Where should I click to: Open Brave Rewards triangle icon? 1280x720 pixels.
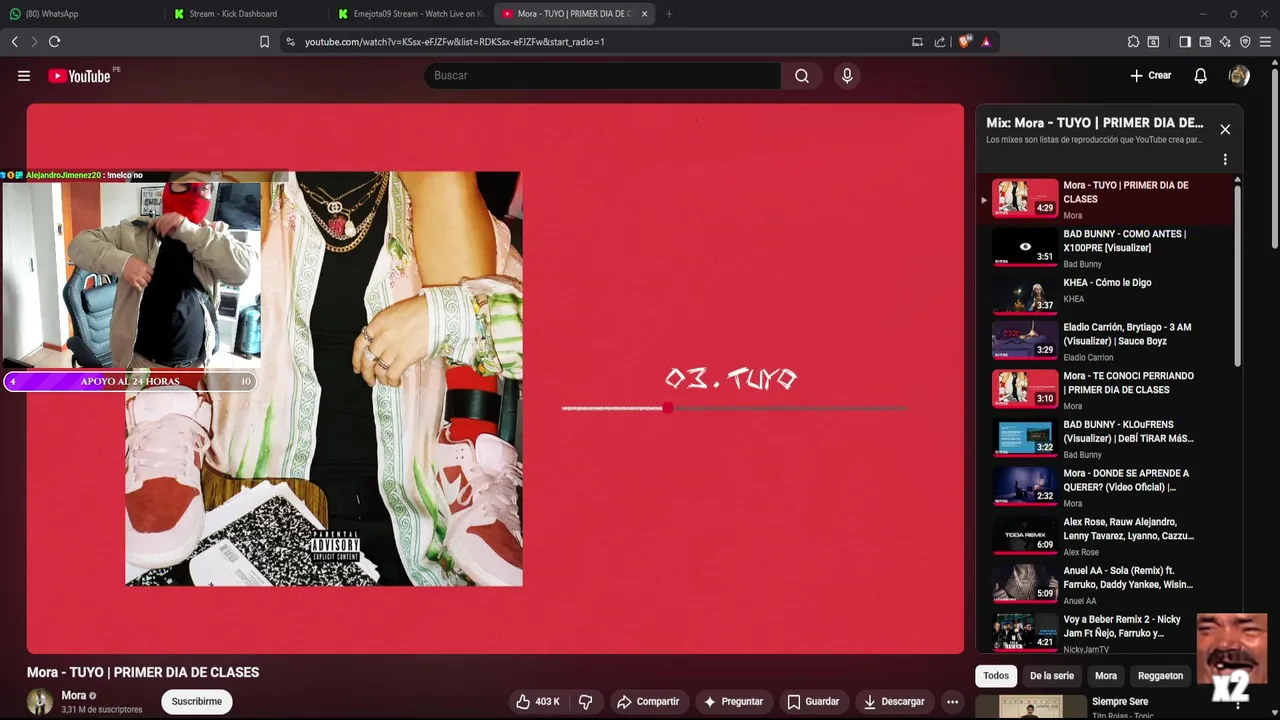(x=986, y=42)
